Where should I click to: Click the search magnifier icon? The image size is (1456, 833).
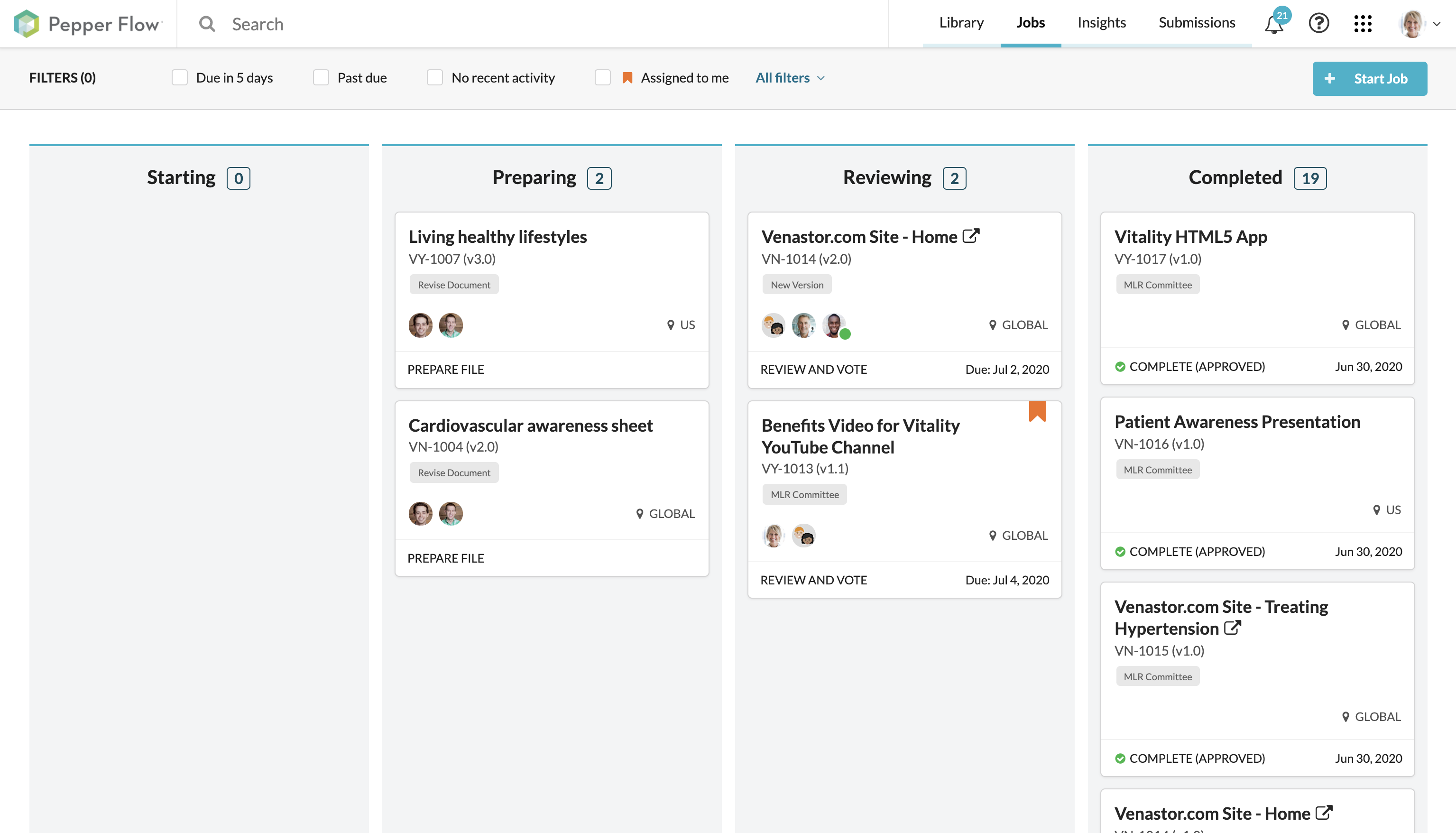pyautogui.click(x=207, y=24)
